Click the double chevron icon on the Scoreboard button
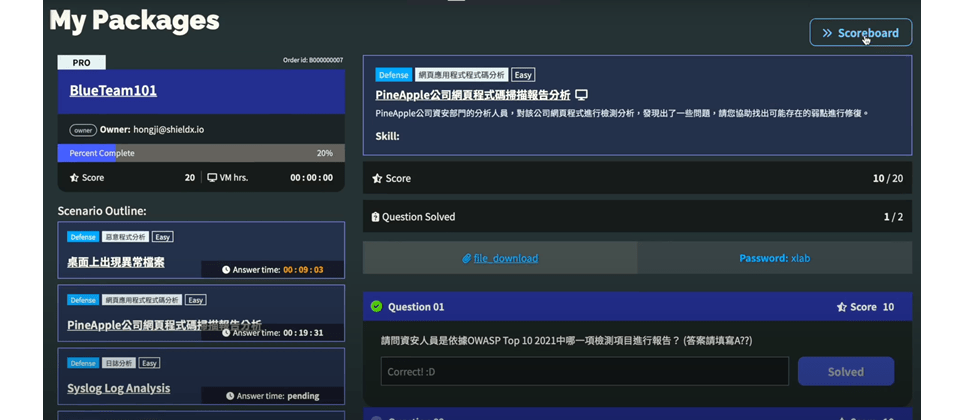The width and height of the screenshot is (960, 420). coord(827,33)
